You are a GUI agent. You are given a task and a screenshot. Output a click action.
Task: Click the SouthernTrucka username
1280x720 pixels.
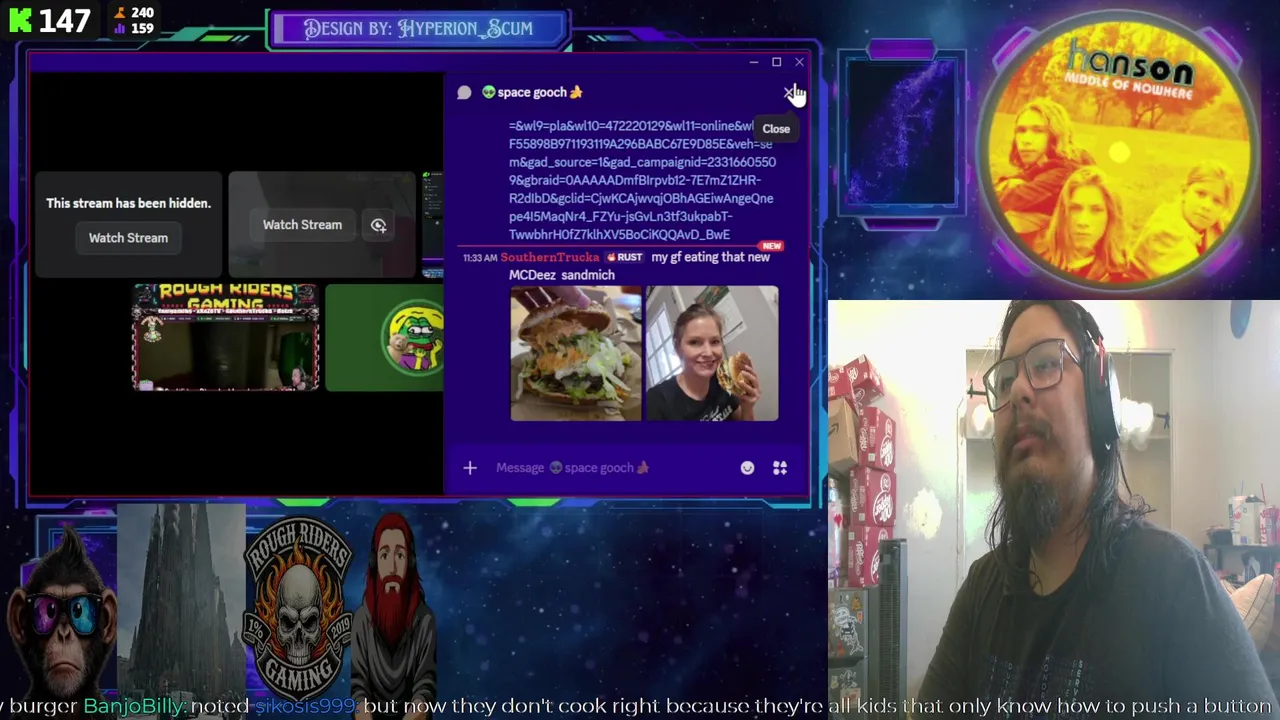click(549, 257)
